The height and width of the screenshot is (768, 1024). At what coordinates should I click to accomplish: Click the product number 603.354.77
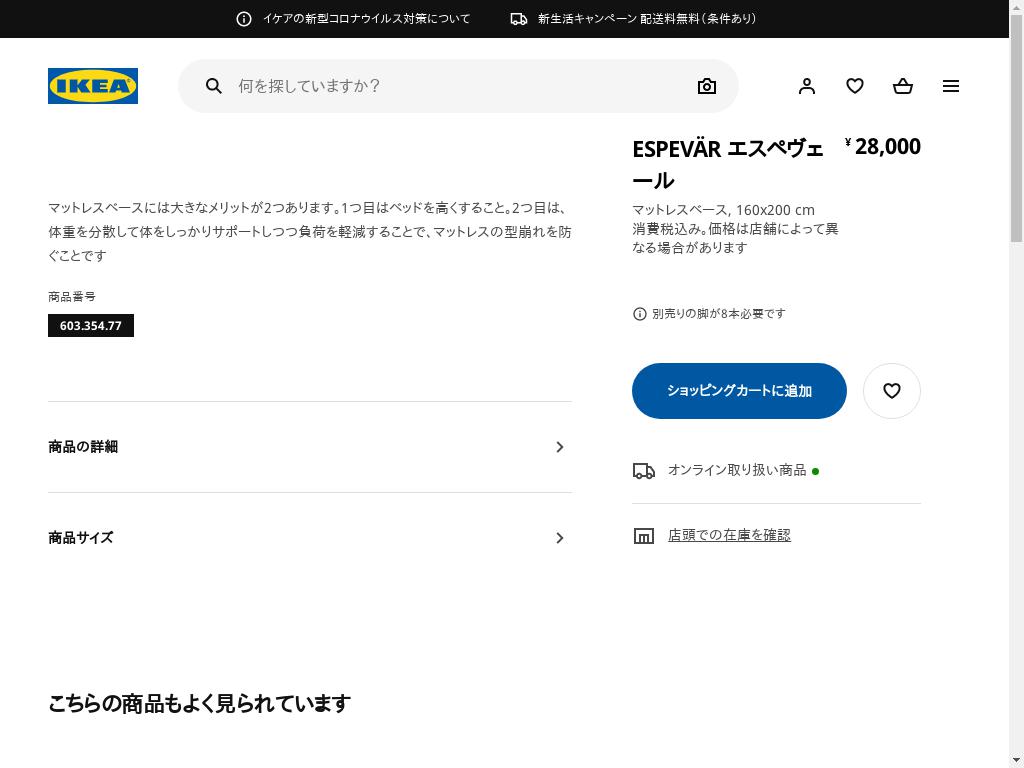91,325
